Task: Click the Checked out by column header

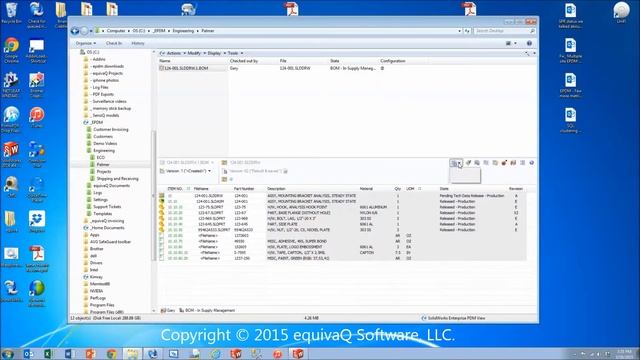Action: tap(244, 61)
